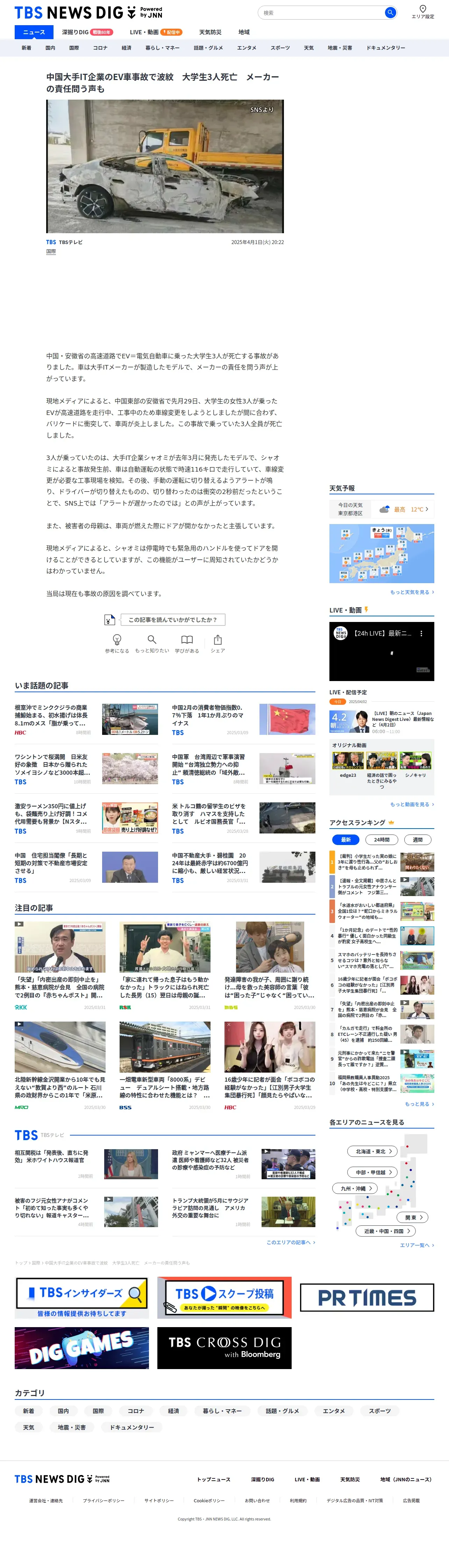Play the 赤ちゃんポスト video thumbnail

click(x=60, y=946)
